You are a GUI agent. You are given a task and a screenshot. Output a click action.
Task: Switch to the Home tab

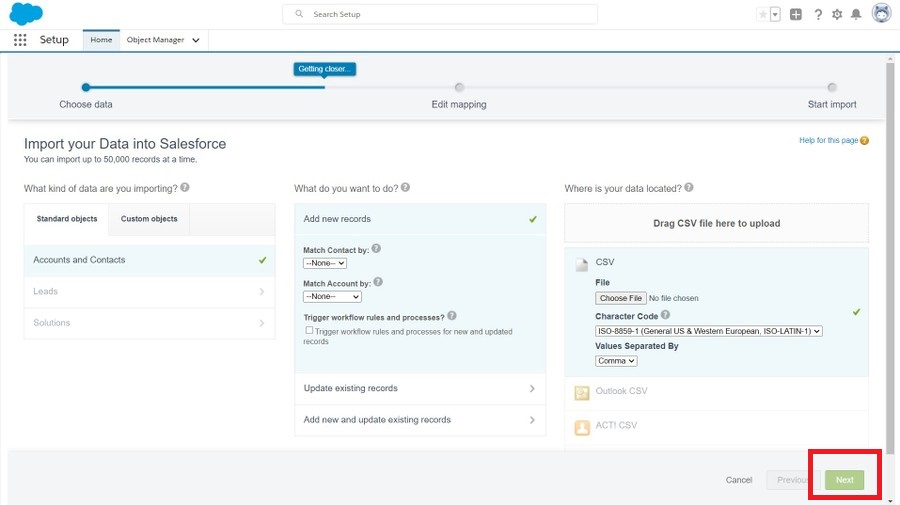(x=101, y=40)
